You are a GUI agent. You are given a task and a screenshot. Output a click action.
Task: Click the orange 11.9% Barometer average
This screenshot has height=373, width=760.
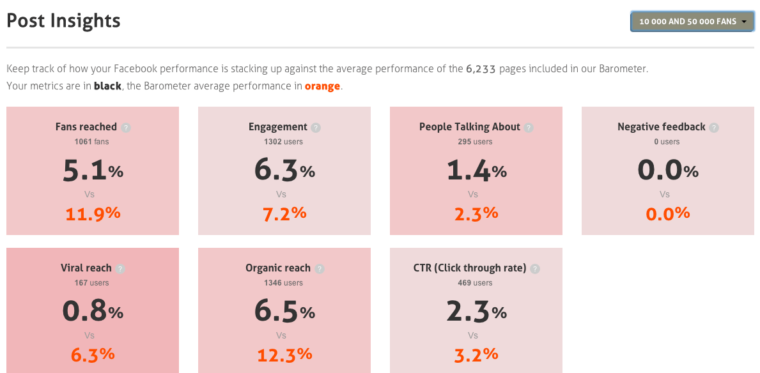(x=93, y=213)
